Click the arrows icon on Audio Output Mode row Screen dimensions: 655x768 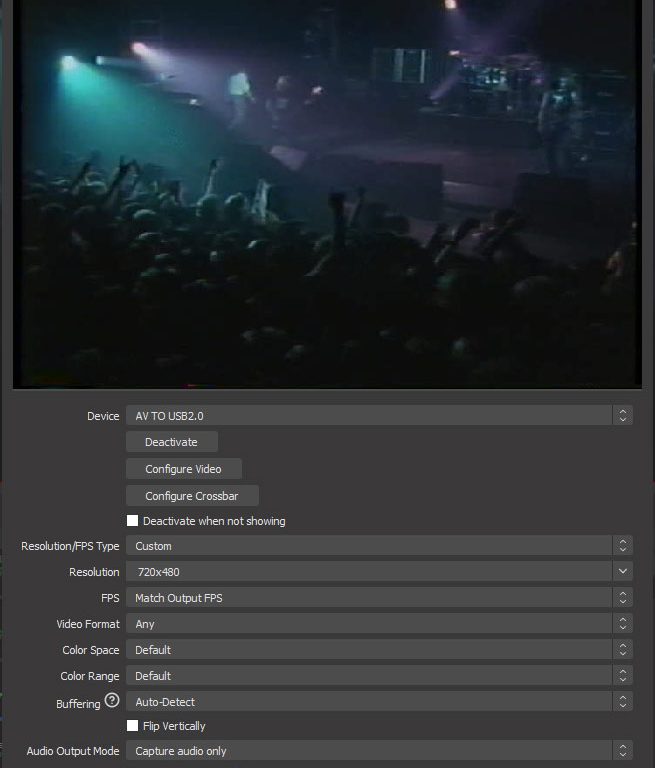(623, 750)
